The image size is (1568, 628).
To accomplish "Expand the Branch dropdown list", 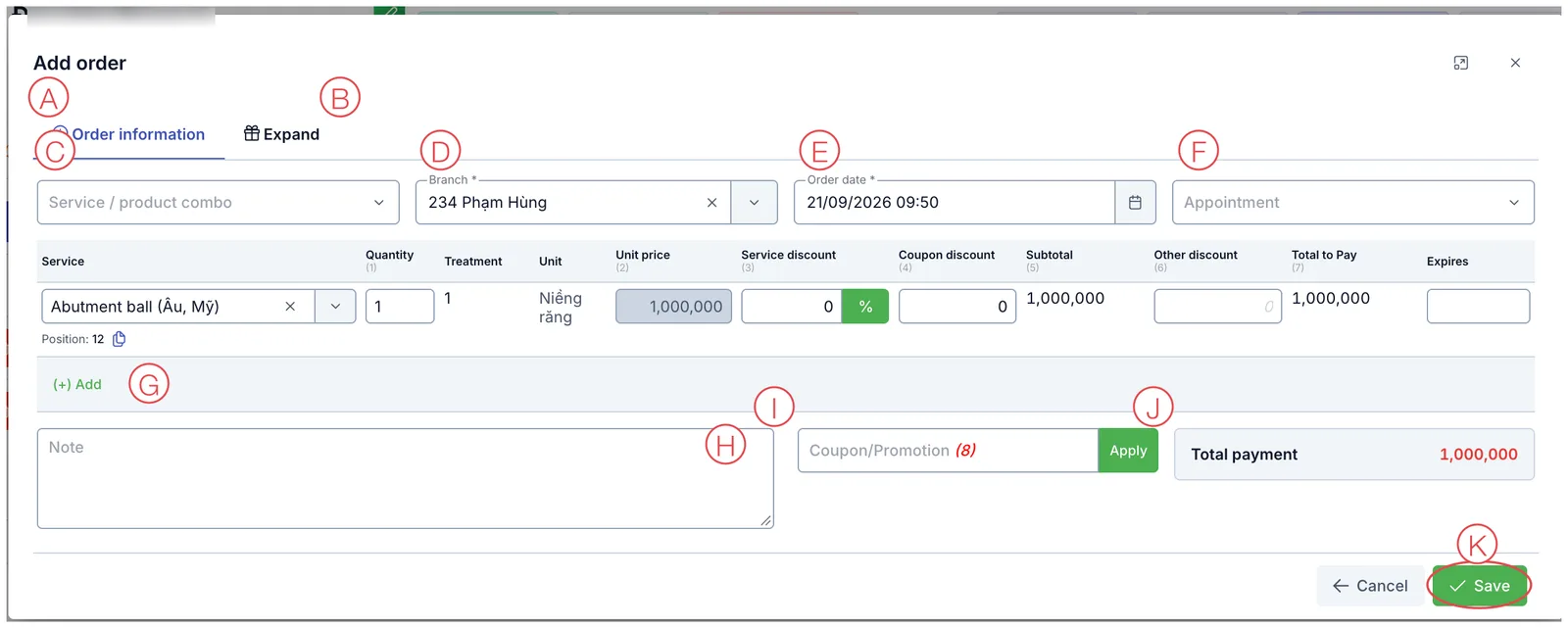I will [x=754, y=203].
